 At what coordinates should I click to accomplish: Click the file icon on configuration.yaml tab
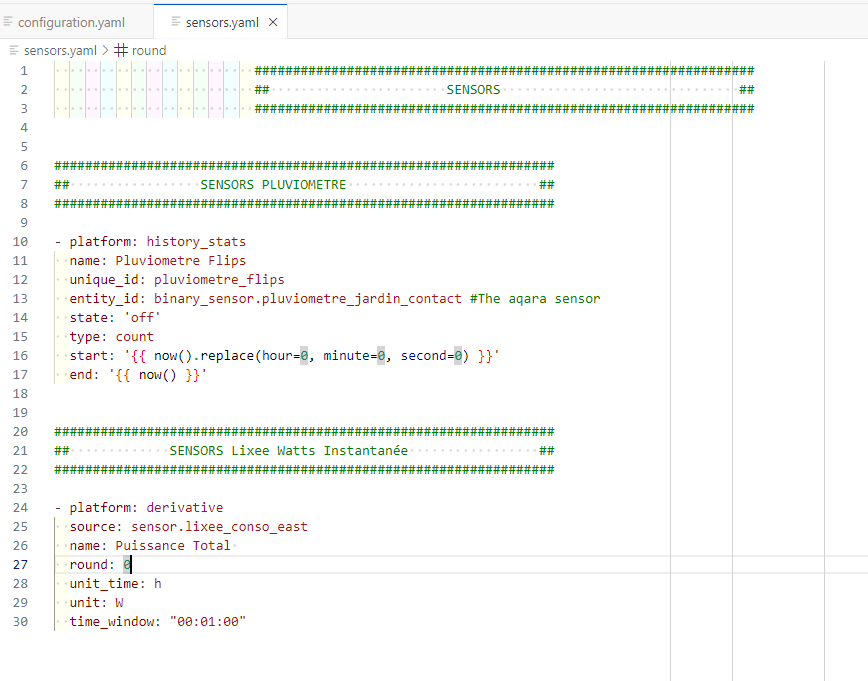[8, 22]
